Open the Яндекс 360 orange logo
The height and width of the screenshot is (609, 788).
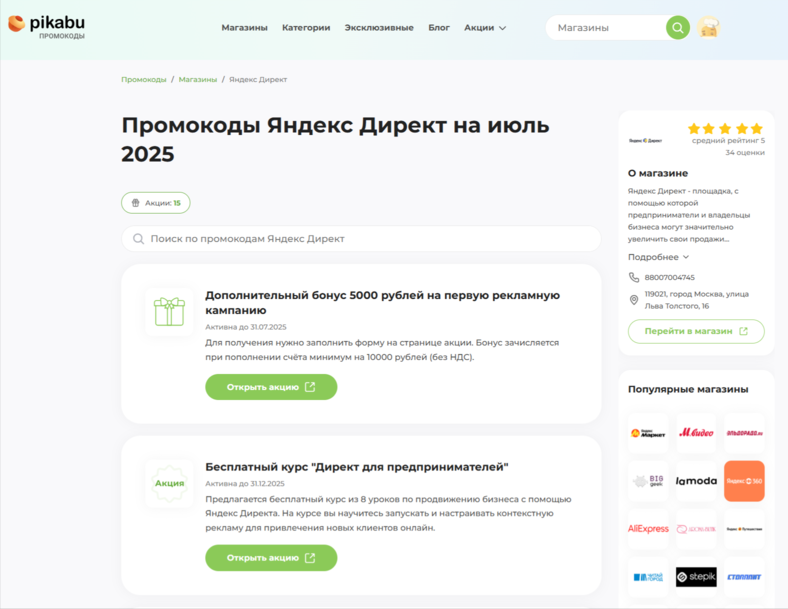(744, 481)
